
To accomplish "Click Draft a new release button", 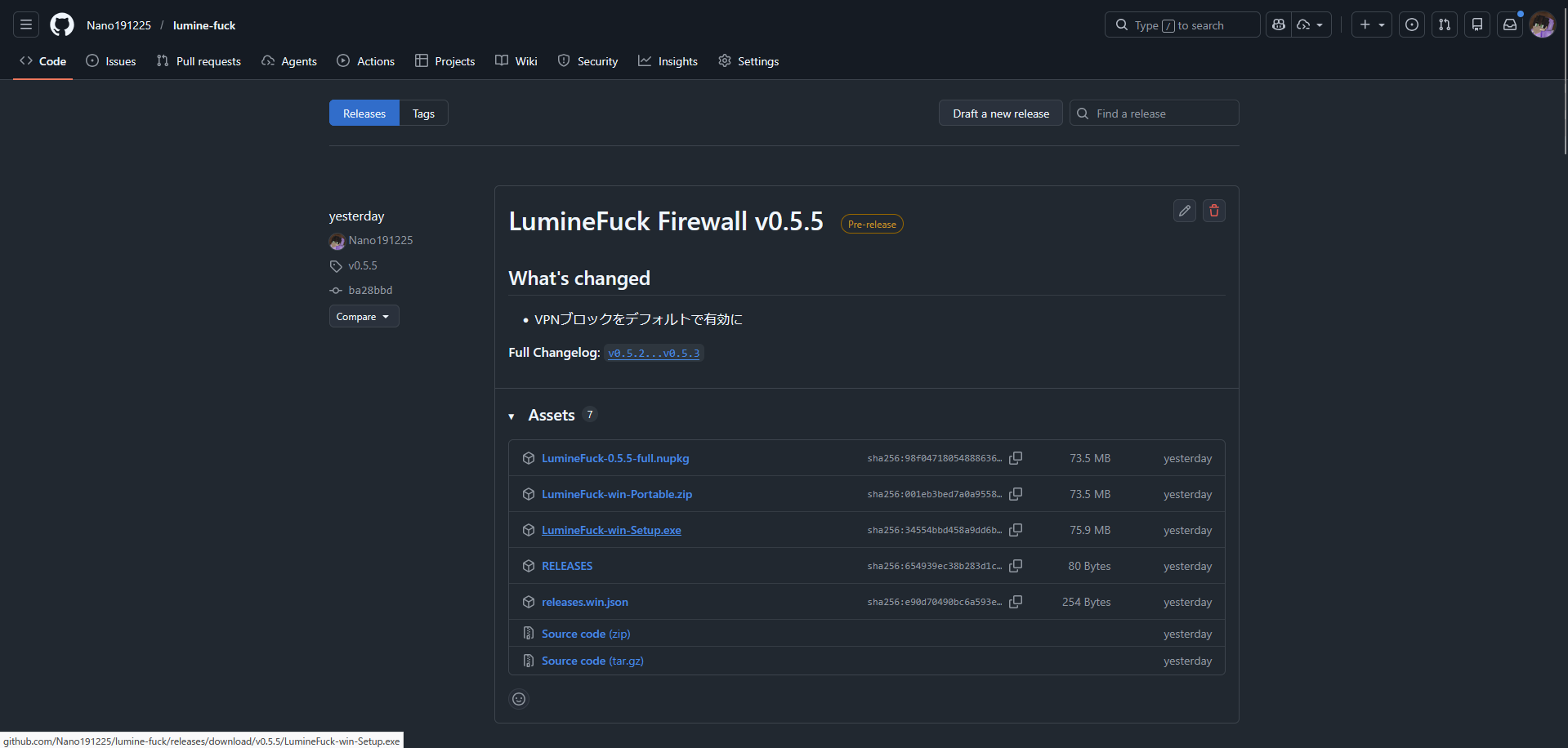I will tap(1000, 114).
